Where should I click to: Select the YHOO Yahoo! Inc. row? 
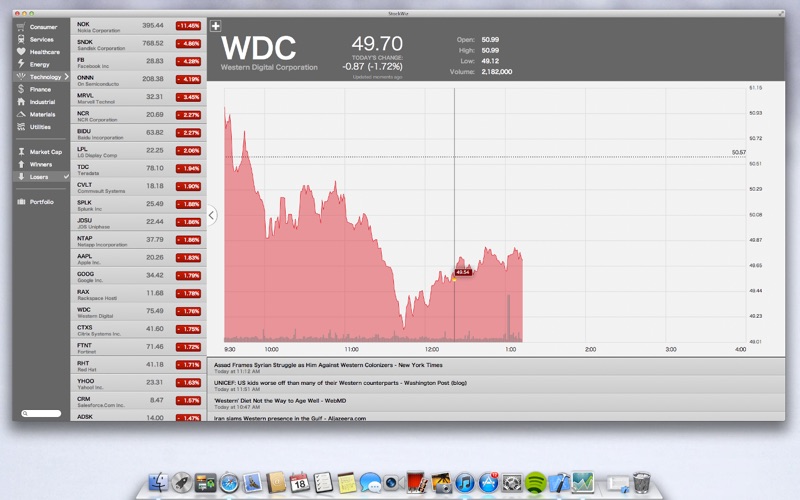click(138, 383)
